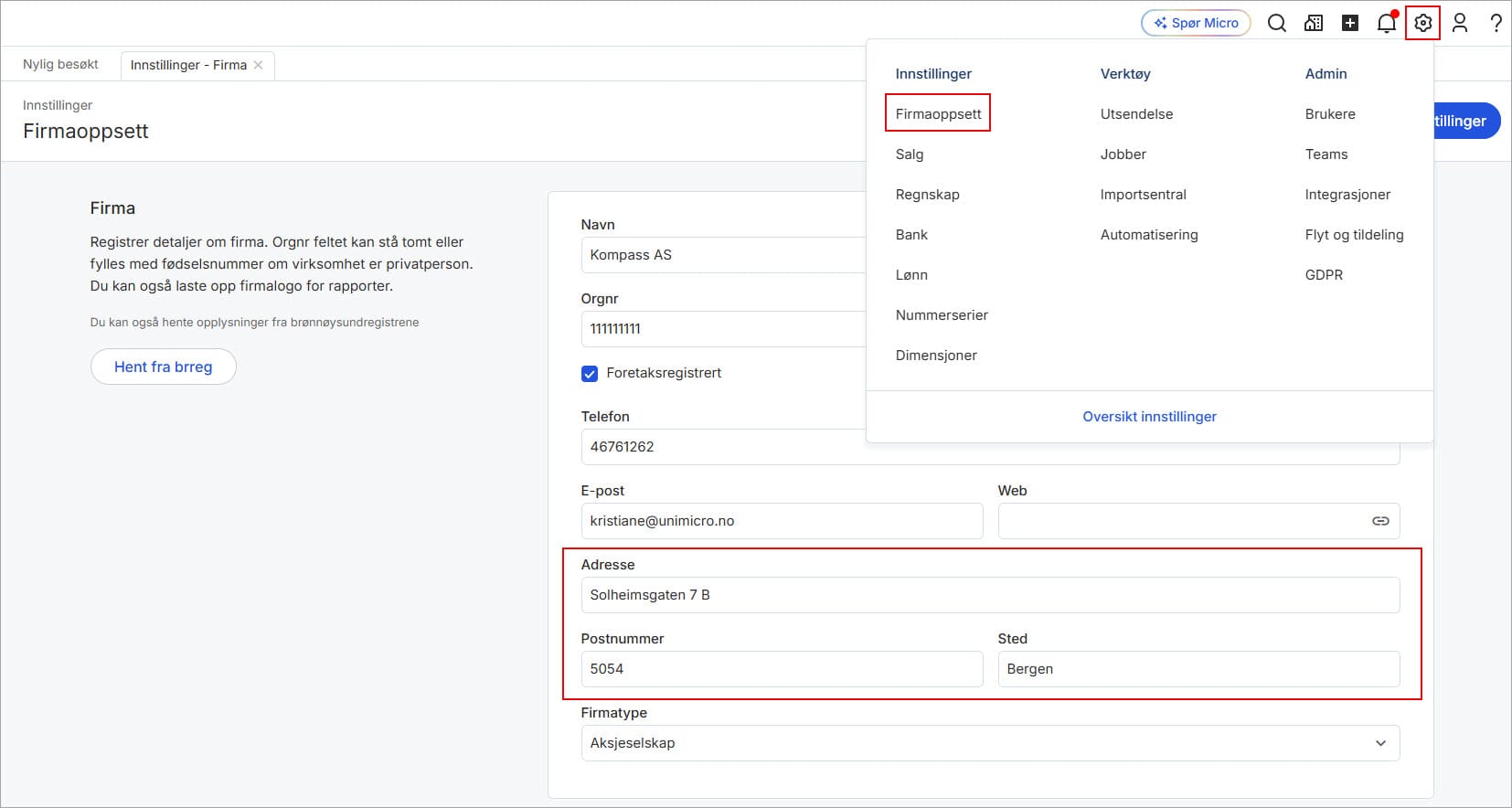Viewport: 1512px width, 808px height.
Task: Focus the Orgnr input field
Action: coord(723,329)
